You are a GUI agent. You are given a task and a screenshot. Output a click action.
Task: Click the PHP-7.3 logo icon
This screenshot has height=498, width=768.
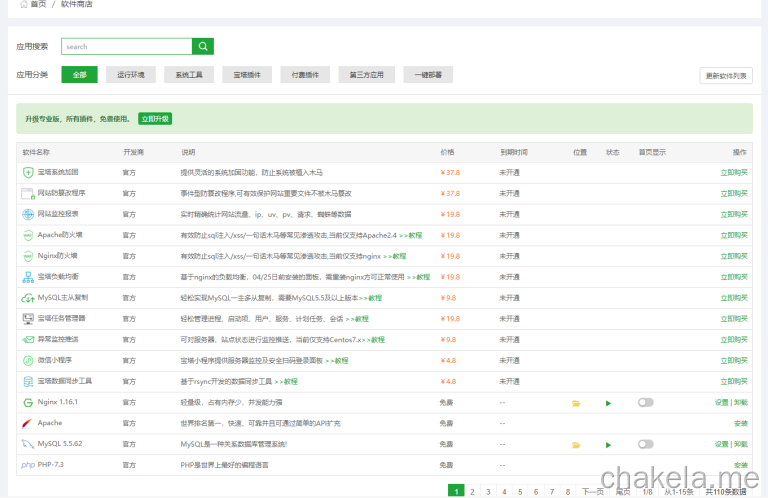[28, 465]
